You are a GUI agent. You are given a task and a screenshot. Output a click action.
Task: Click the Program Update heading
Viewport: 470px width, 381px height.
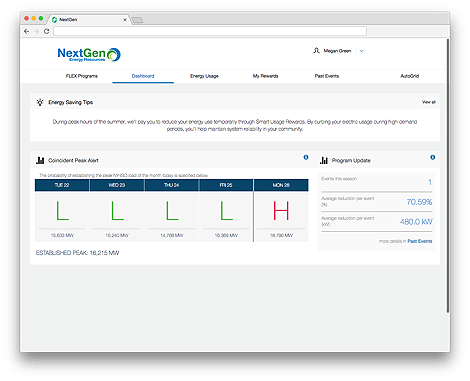point(351,160)
